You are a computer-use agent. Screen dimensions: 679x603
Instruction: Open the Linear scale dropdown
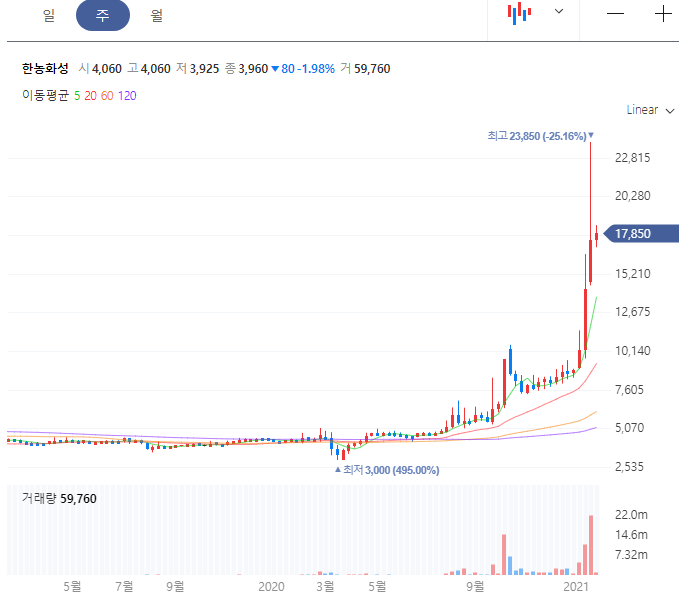coord(650,110)
